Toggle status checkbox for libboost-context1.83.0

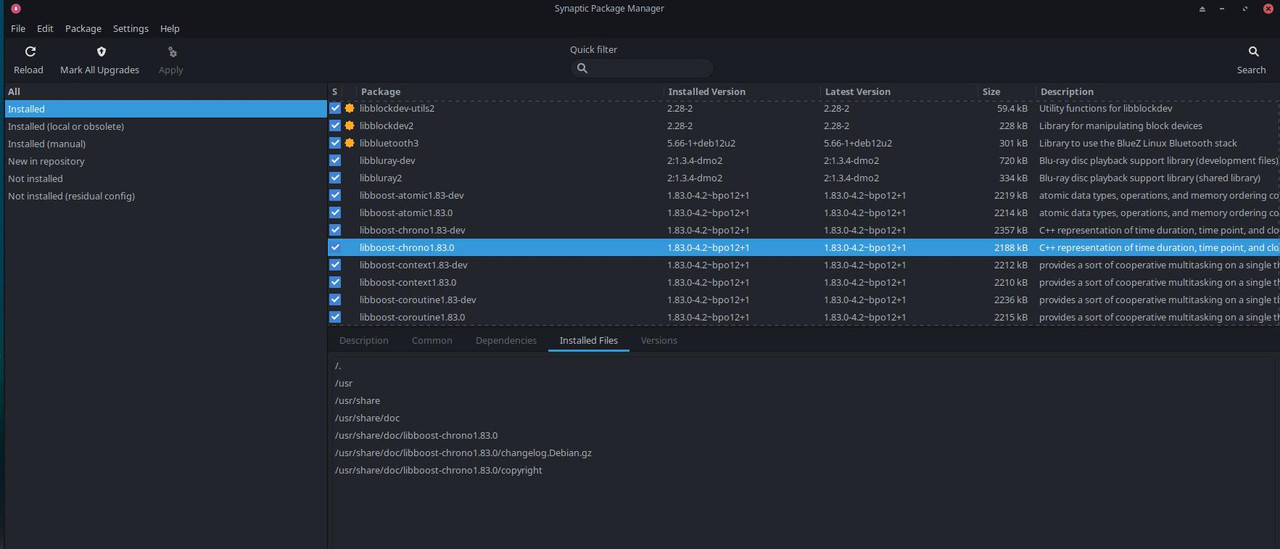(x=335, y=282)
